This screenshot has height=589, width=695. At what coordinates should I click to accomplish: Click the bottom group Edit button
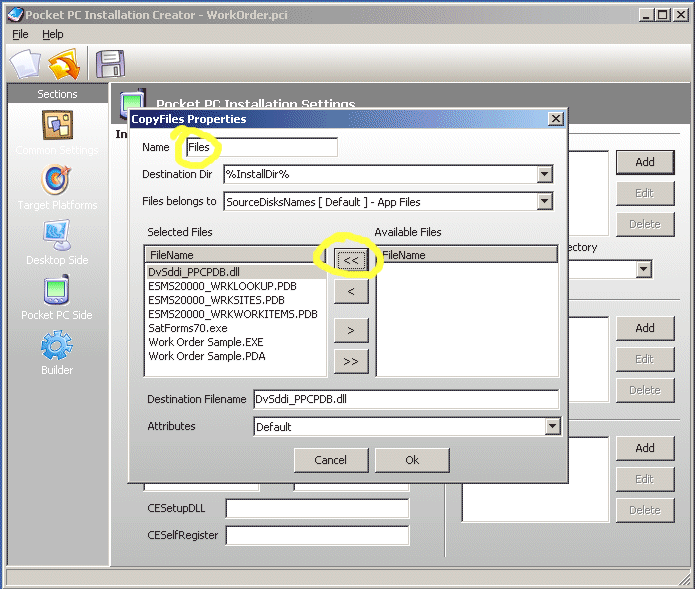pyautogui.click(x=645, y=479)
